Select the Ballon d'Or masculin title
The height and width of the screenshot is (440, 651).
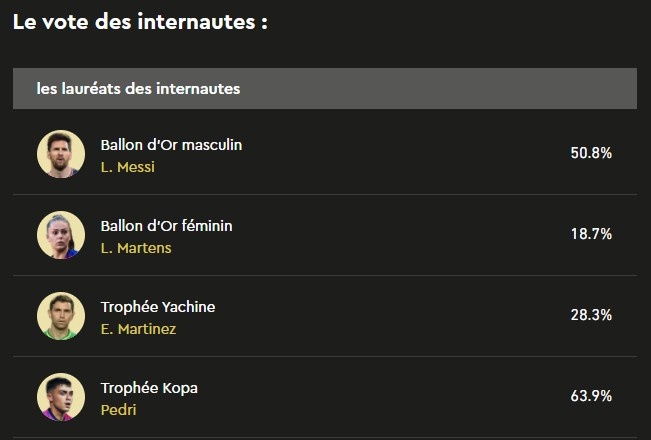[171, 145]
